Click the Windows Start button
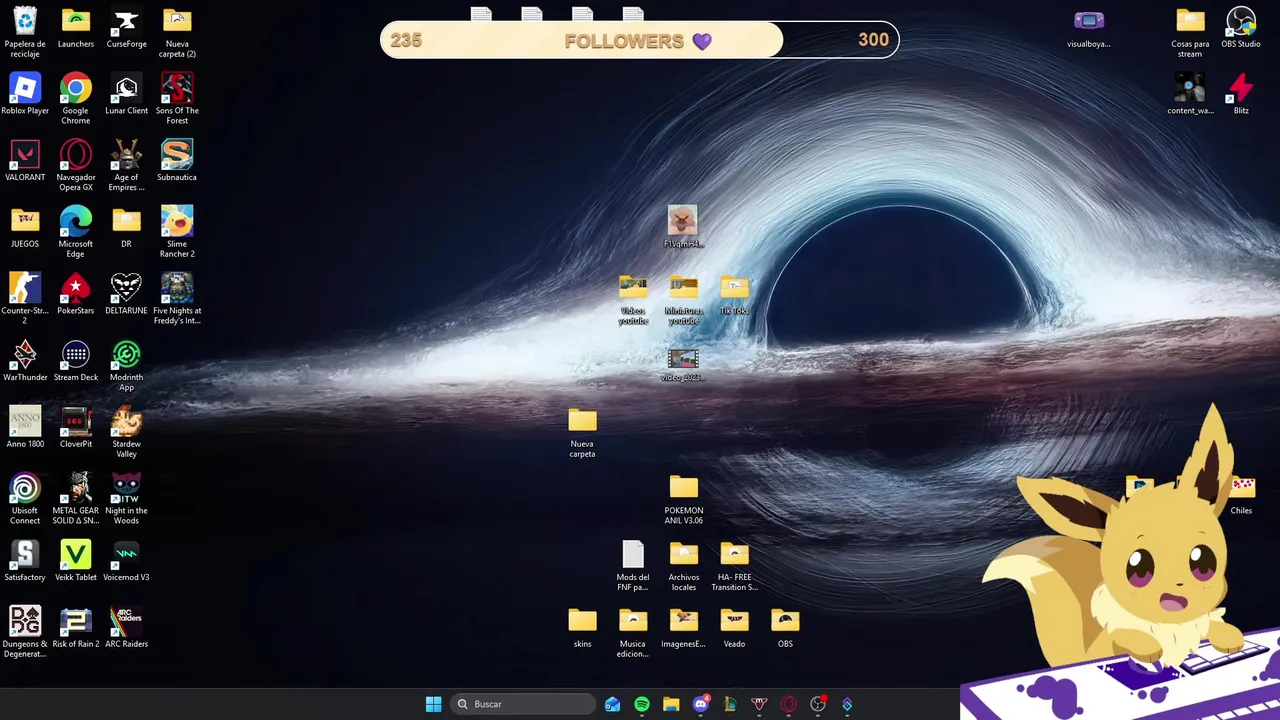The width and height of the screenshot is (1280, 720). click(433, 704)
